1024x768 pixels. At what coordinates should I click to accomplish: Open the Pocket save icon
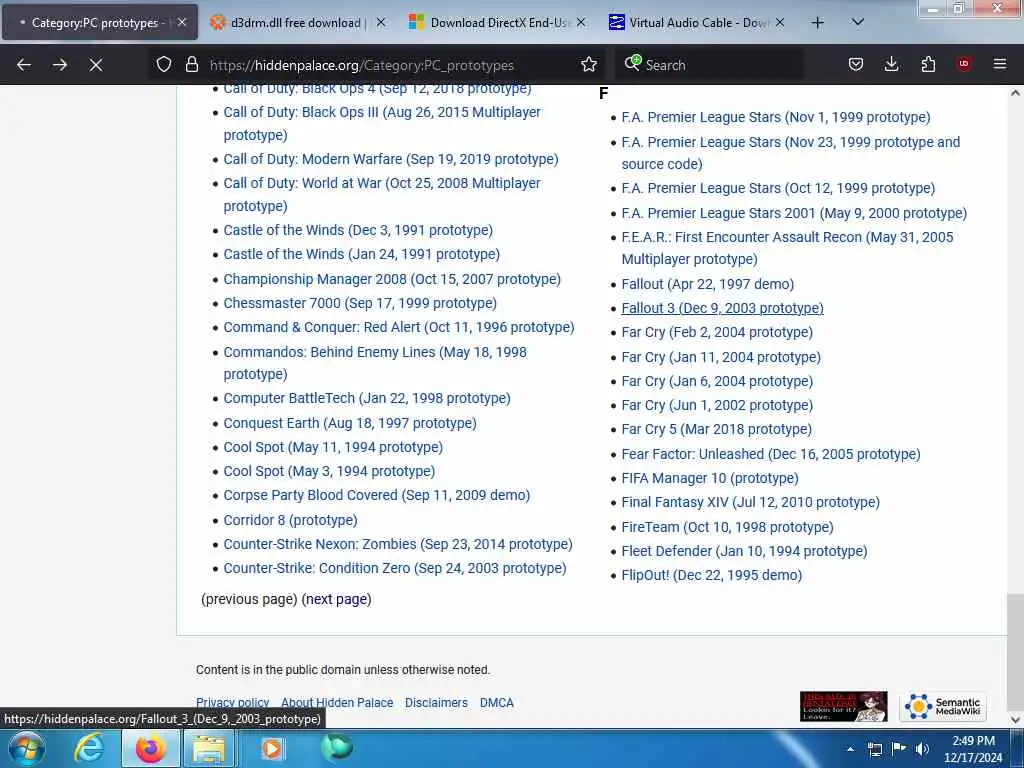coord(856,64)
